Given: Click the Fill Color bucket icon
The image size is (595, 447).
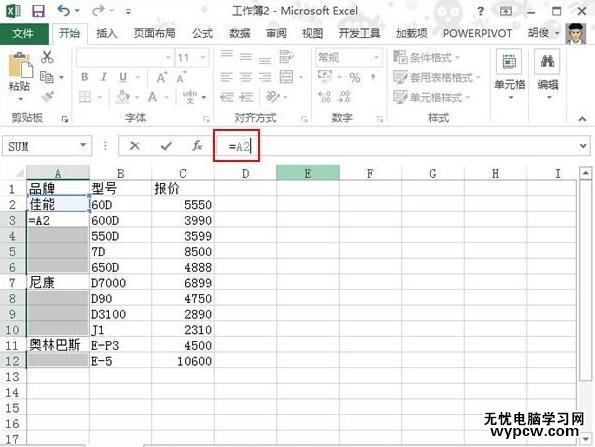Looking at the screenshot, I should pos(123,97).
